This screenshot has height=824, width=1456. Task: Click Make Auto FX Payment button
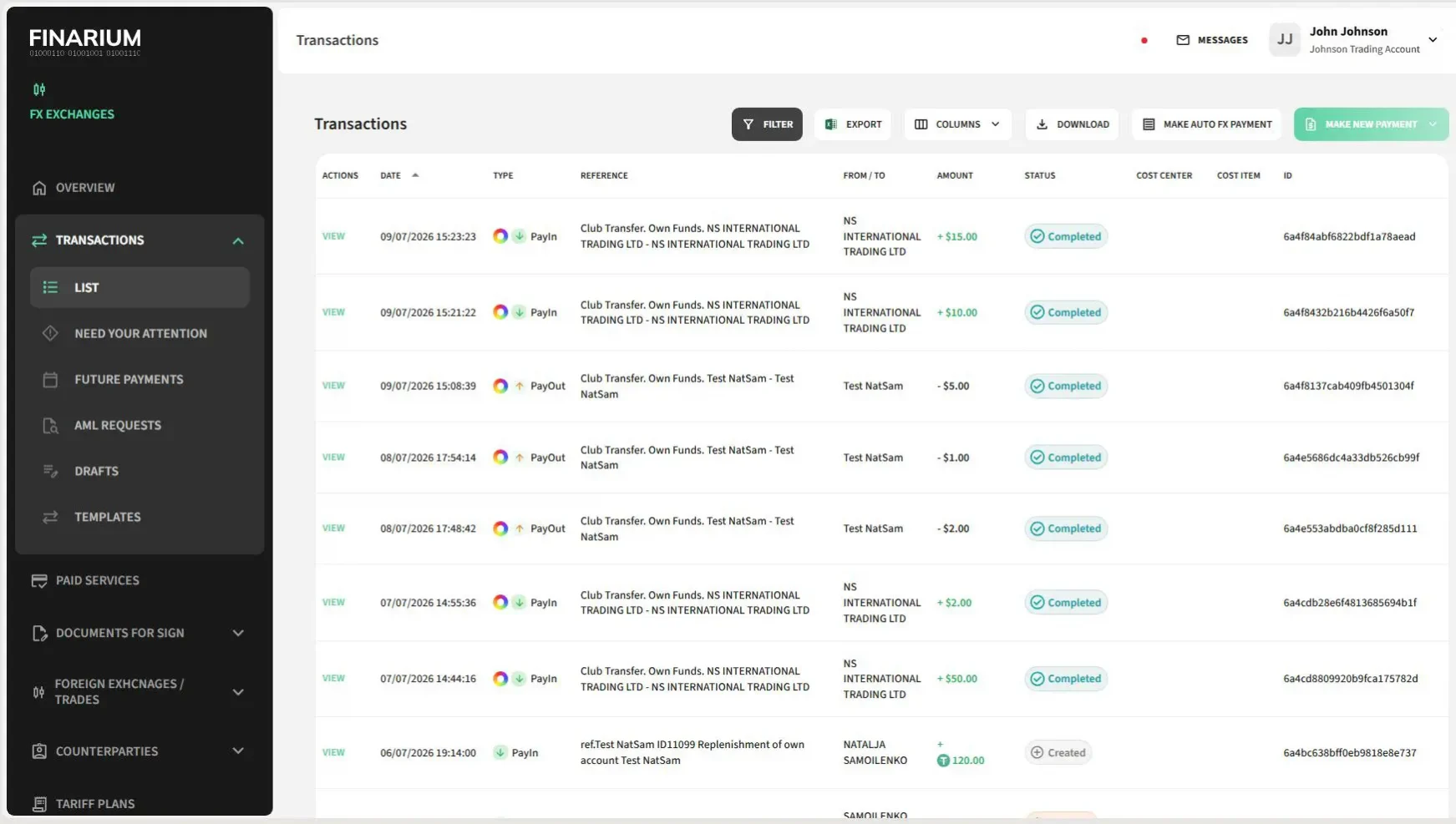pos(1207,124)
